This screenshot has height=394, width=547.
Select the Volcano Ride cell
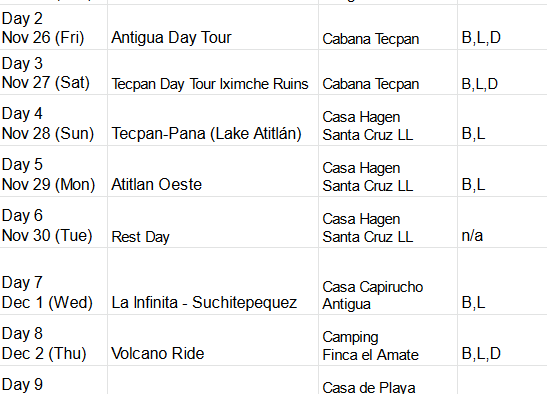213,340
